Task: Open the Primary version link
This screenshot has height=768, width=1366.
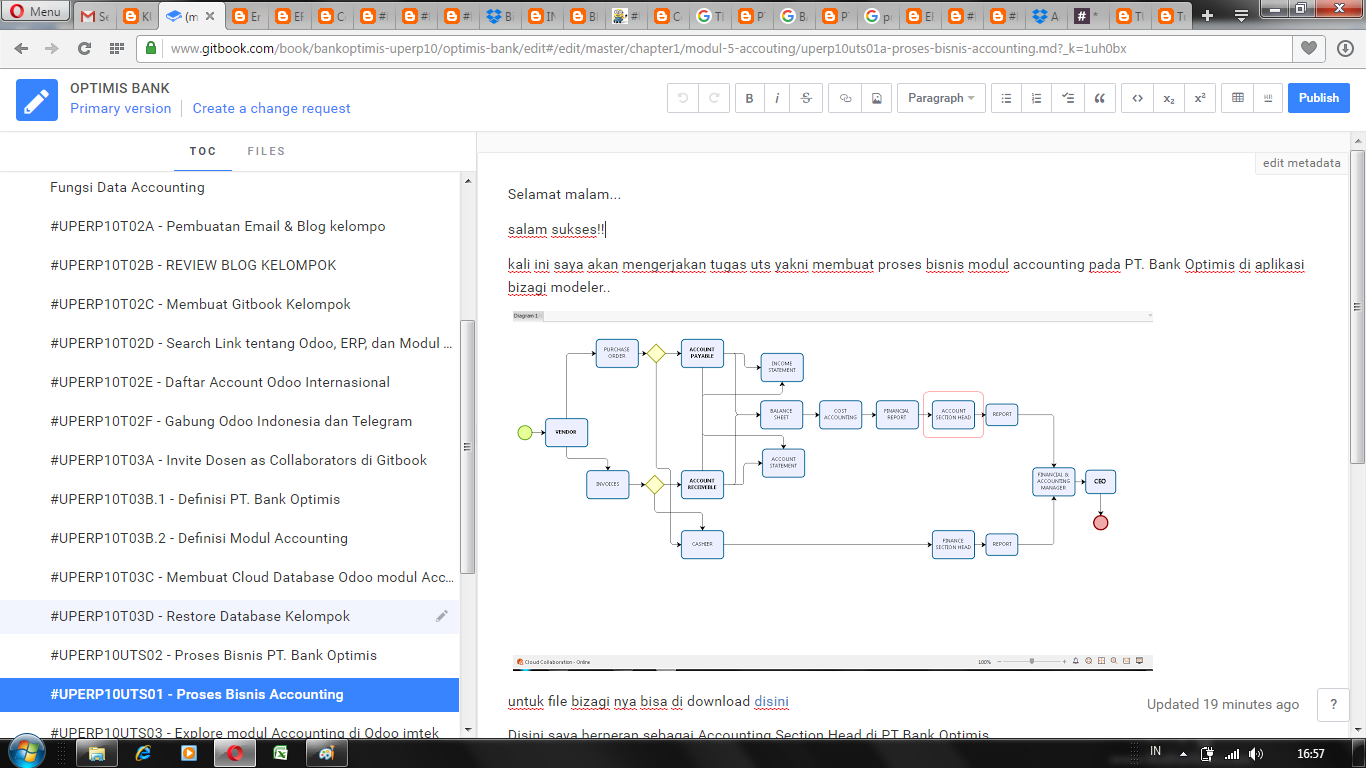Action: pos(120,108)
